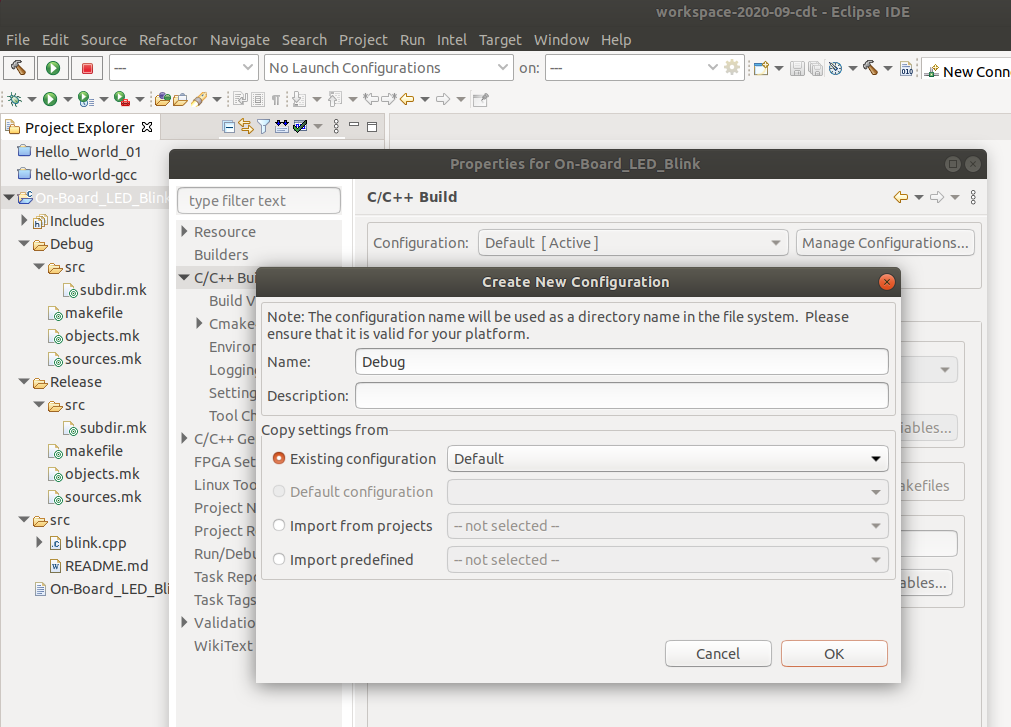The width and height of the screenshot is (1011, 727).
Task: Open the Refactor menu
Action: tap(168, 40)
